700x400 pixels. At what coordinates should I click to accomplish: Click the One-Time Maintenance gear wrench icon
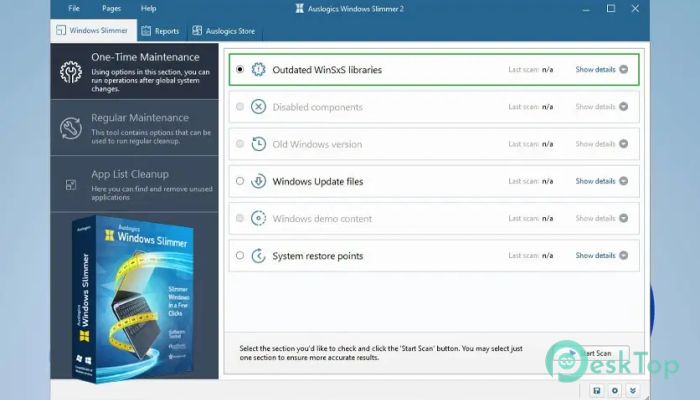[x=71, y=72]
